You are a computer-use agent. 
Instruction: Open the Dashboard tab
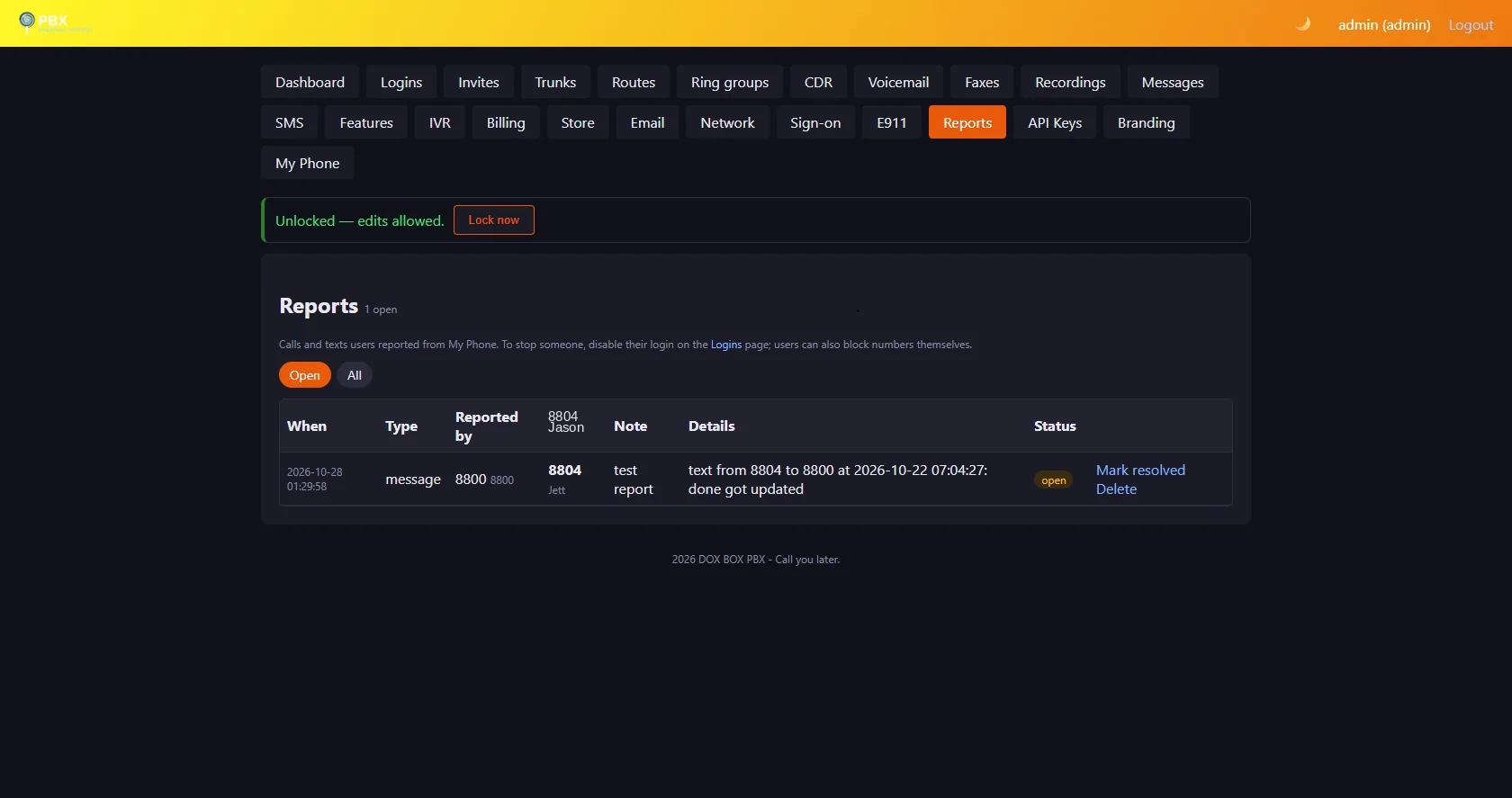pyautogui.click(x=310, y=82)
